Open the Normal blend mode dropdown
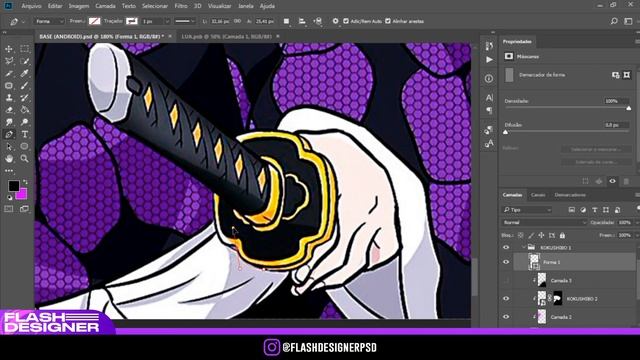 544,222
